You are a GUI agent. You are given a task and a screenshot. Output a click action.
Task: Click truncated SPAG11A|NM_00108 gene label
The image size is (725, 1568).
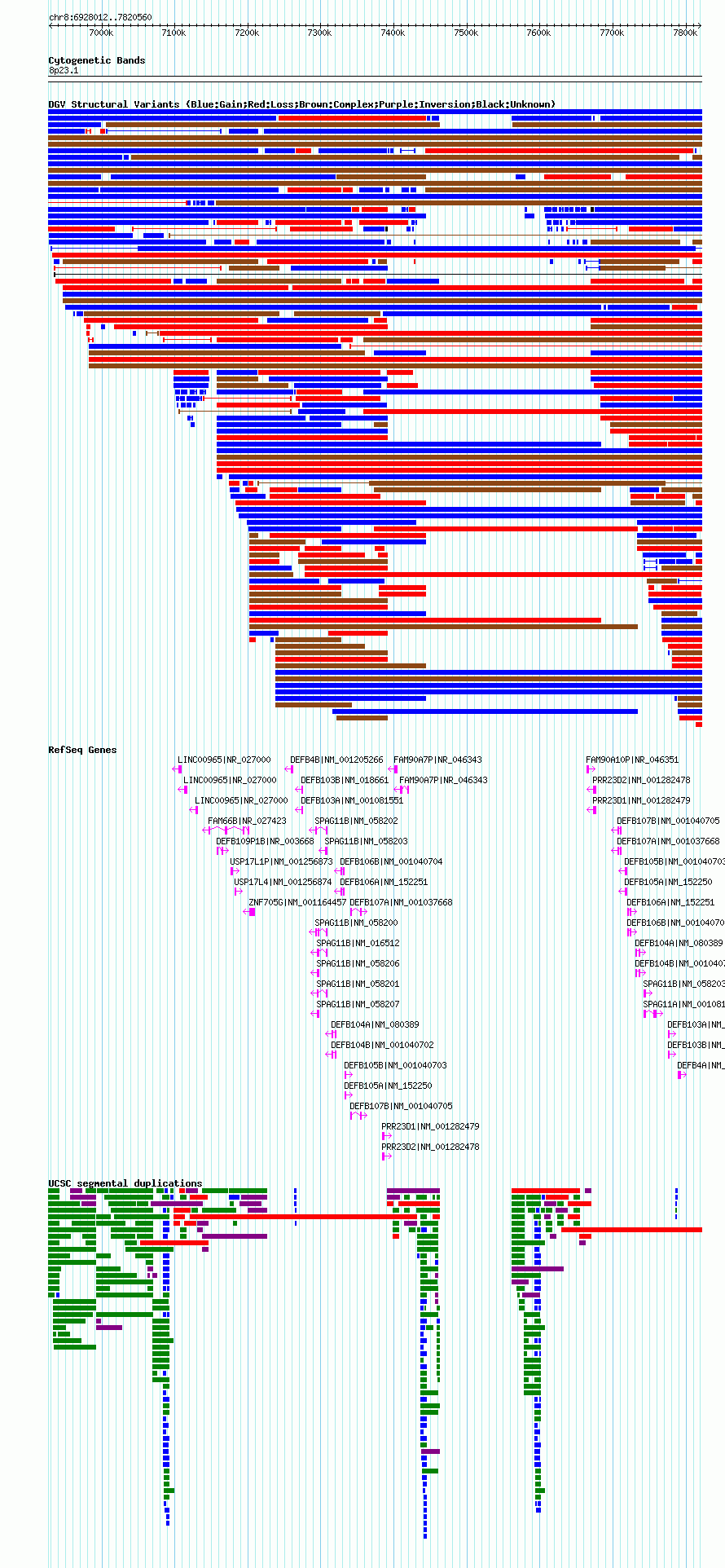[x=683, y=1004]
